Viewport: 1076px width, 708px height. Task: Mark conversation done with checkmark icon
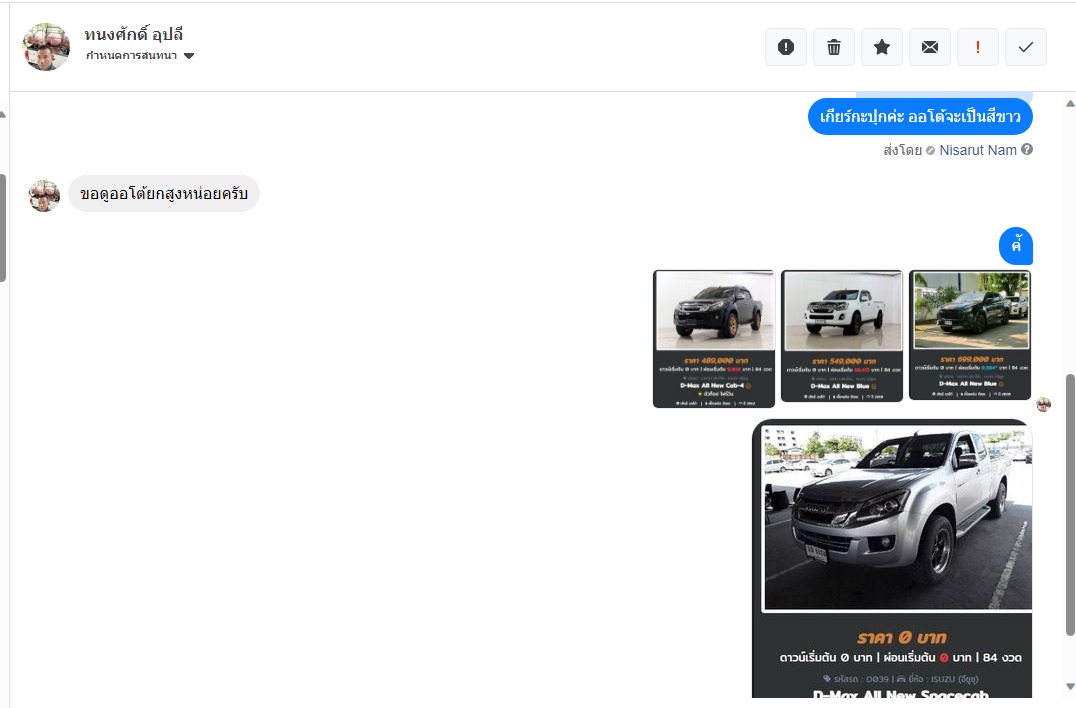point(1026,47)
